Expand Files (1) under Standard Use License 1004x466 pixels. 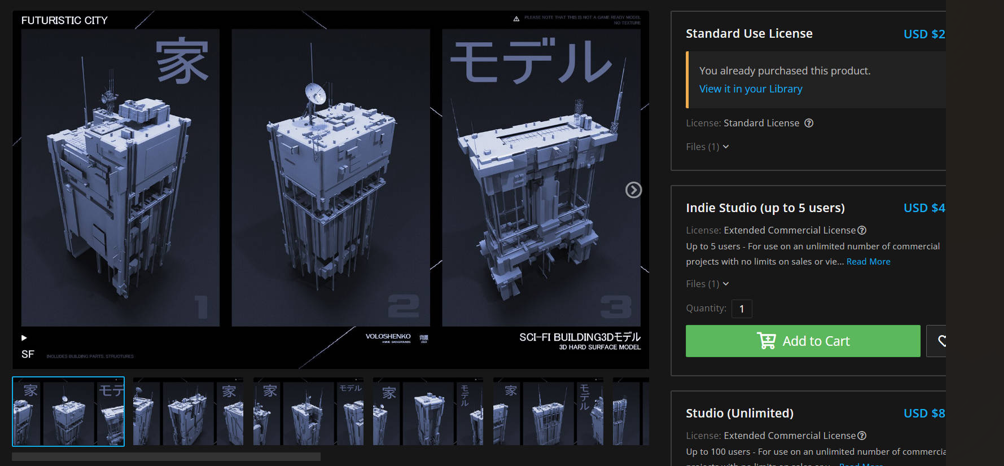click(x=707, y=147)
